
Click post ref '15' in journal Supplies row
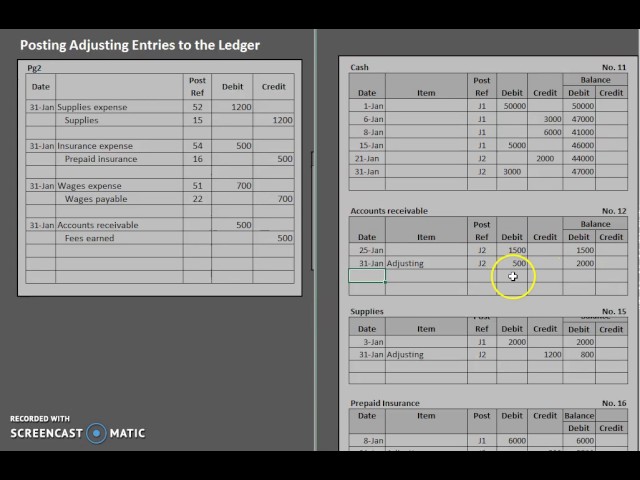(x=197, y=120)
